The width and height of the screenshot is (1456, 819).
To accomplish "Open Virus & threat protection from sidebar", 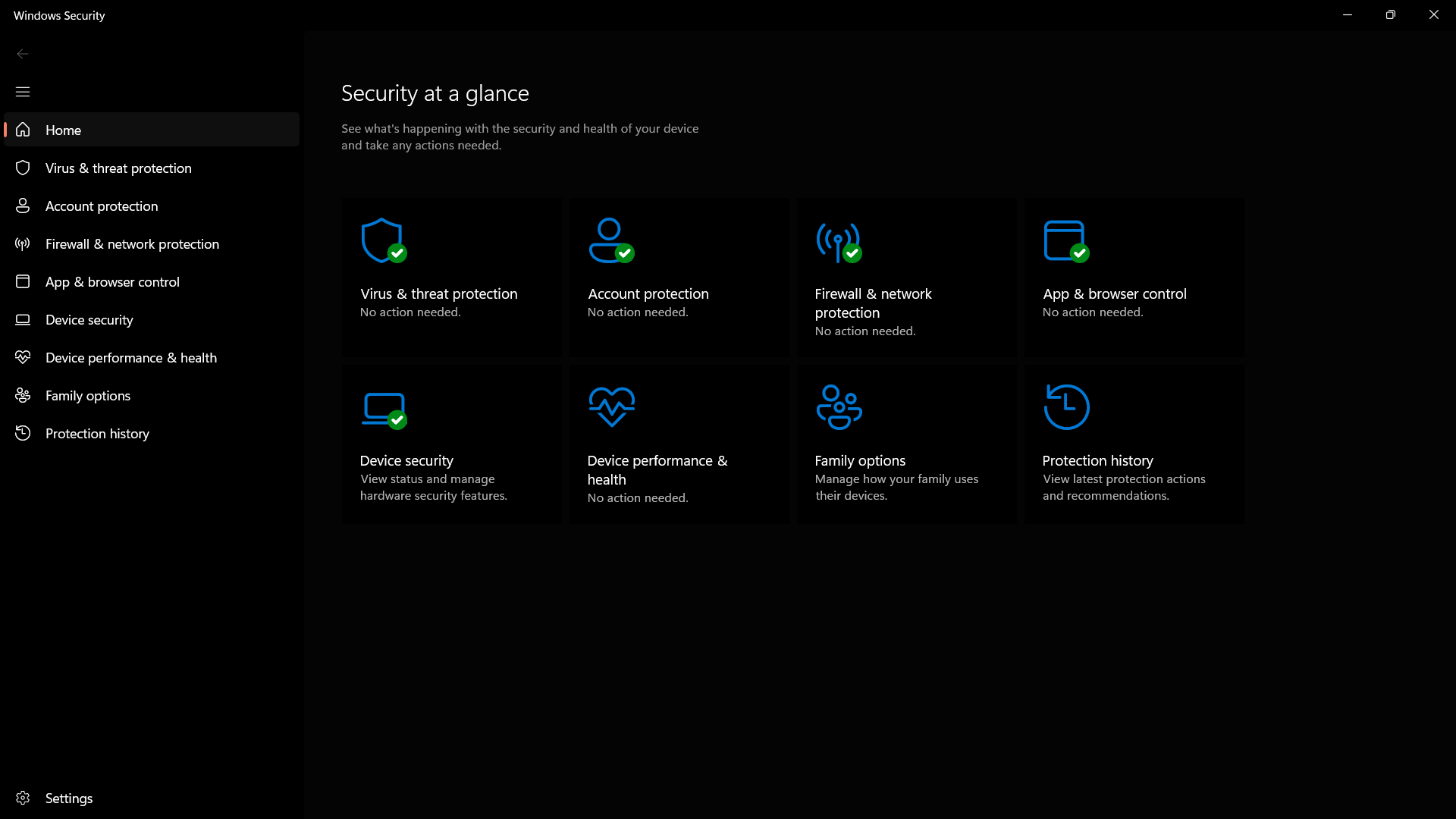I will point(118,168).
